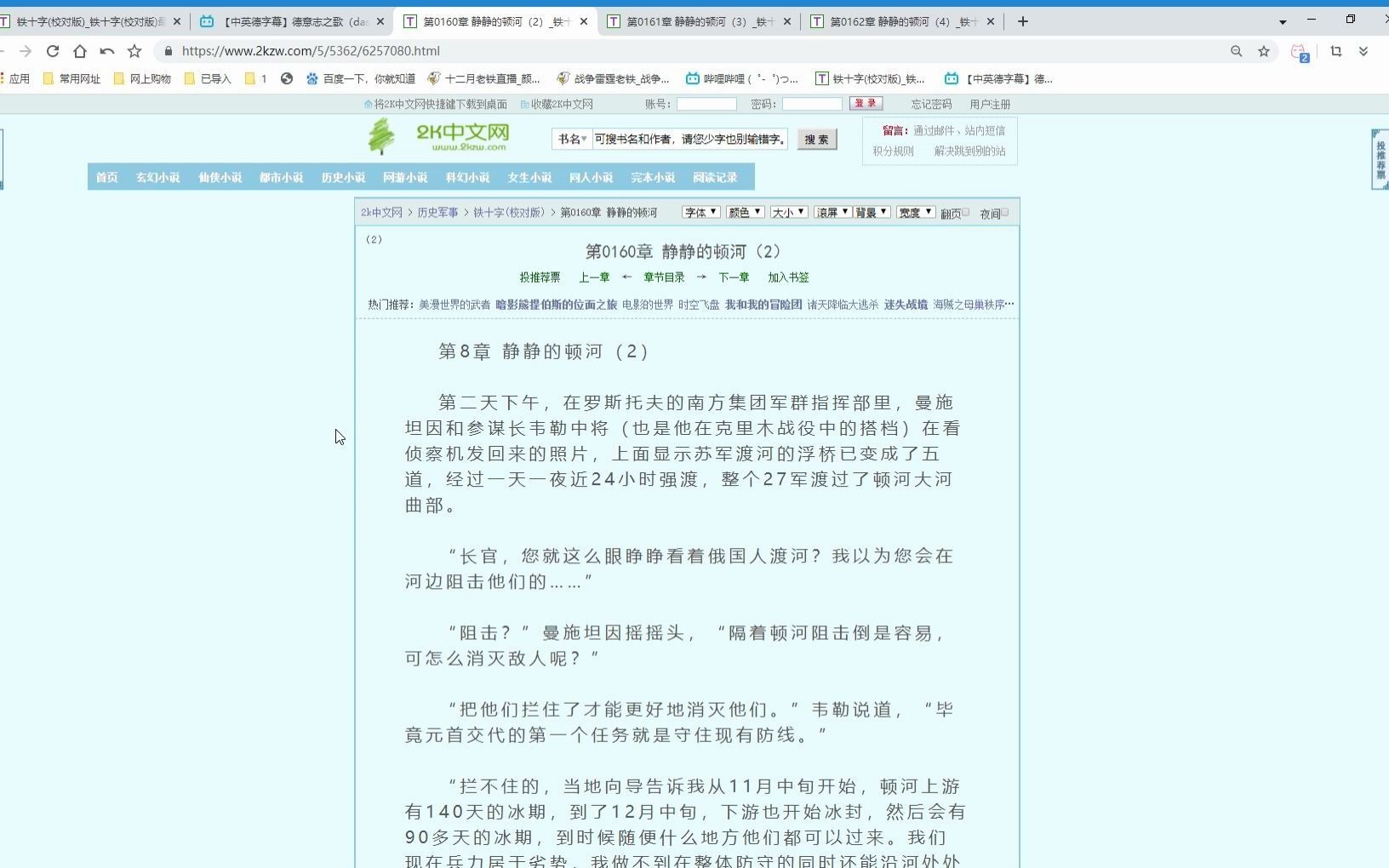
Task: Click the favorite star in address bar
Action: (1264, 51)
